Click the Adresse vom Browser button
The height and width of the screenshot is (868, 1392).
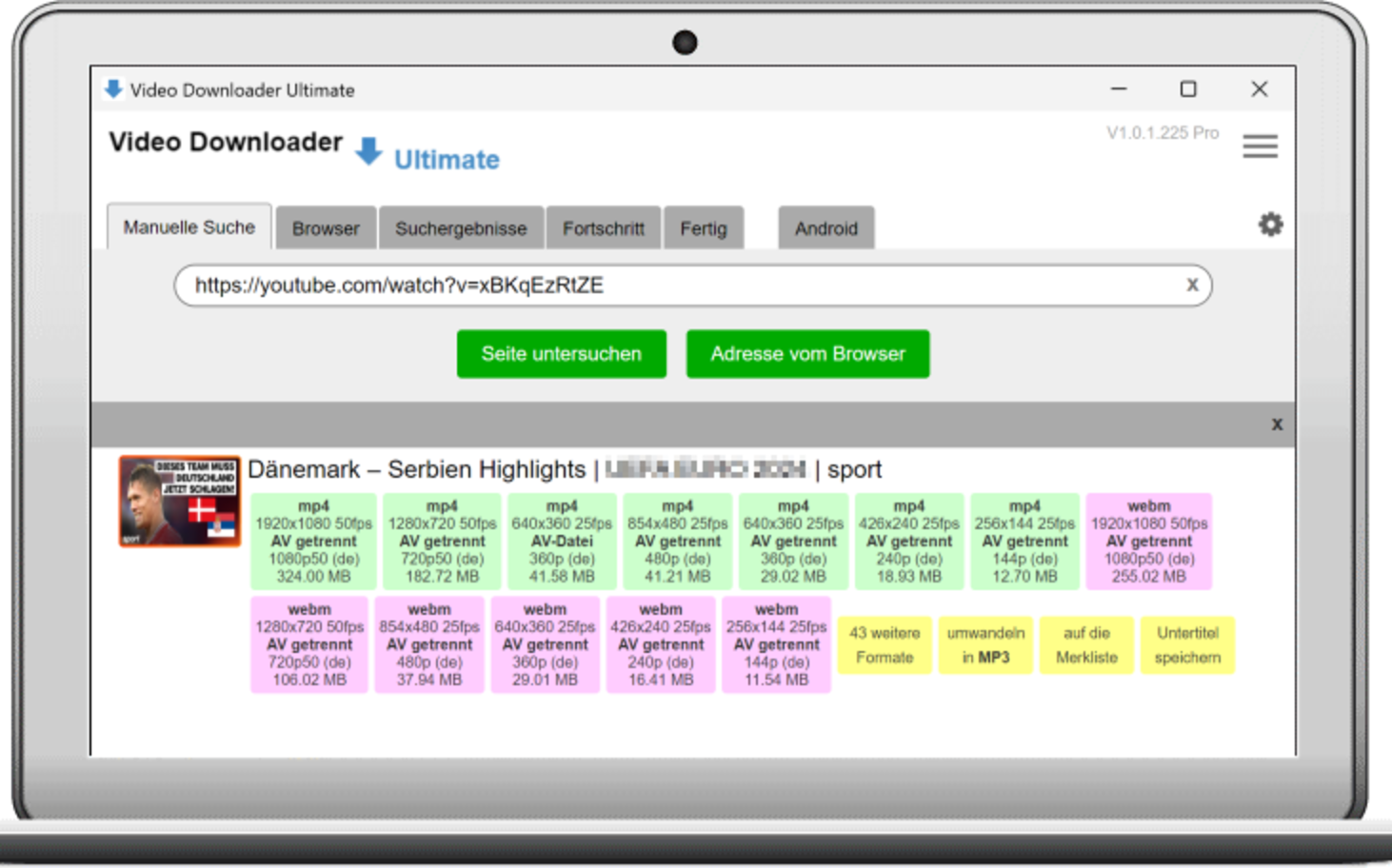[808, 354]
